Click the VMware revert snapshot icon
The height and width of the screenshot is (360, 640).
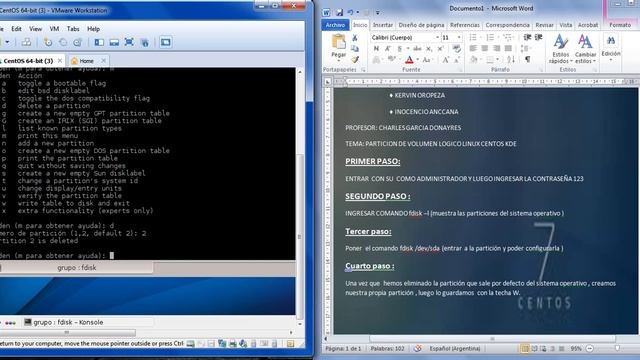pyautogui.click(x=63, y=42)
